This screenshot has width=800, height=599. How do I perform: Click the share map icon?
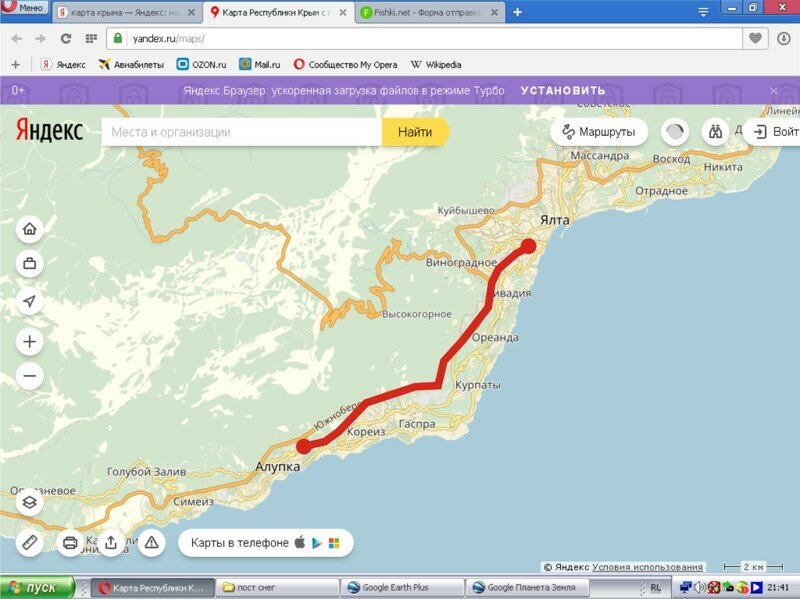[x=111, y=542]
